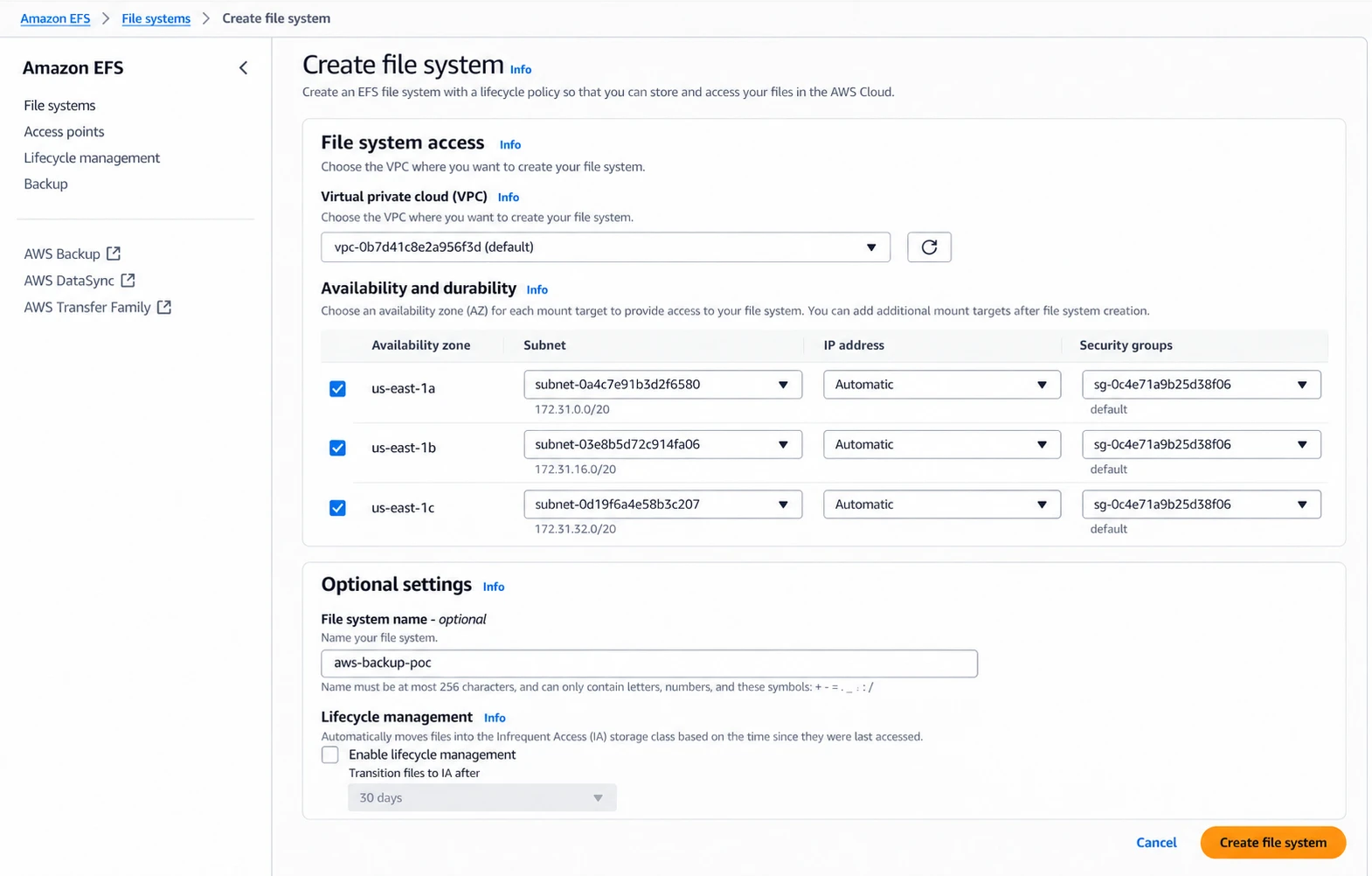Open the 30 days transition dropdown
This screenshot has width=1372, height=876.
click(x=482, y=797)
